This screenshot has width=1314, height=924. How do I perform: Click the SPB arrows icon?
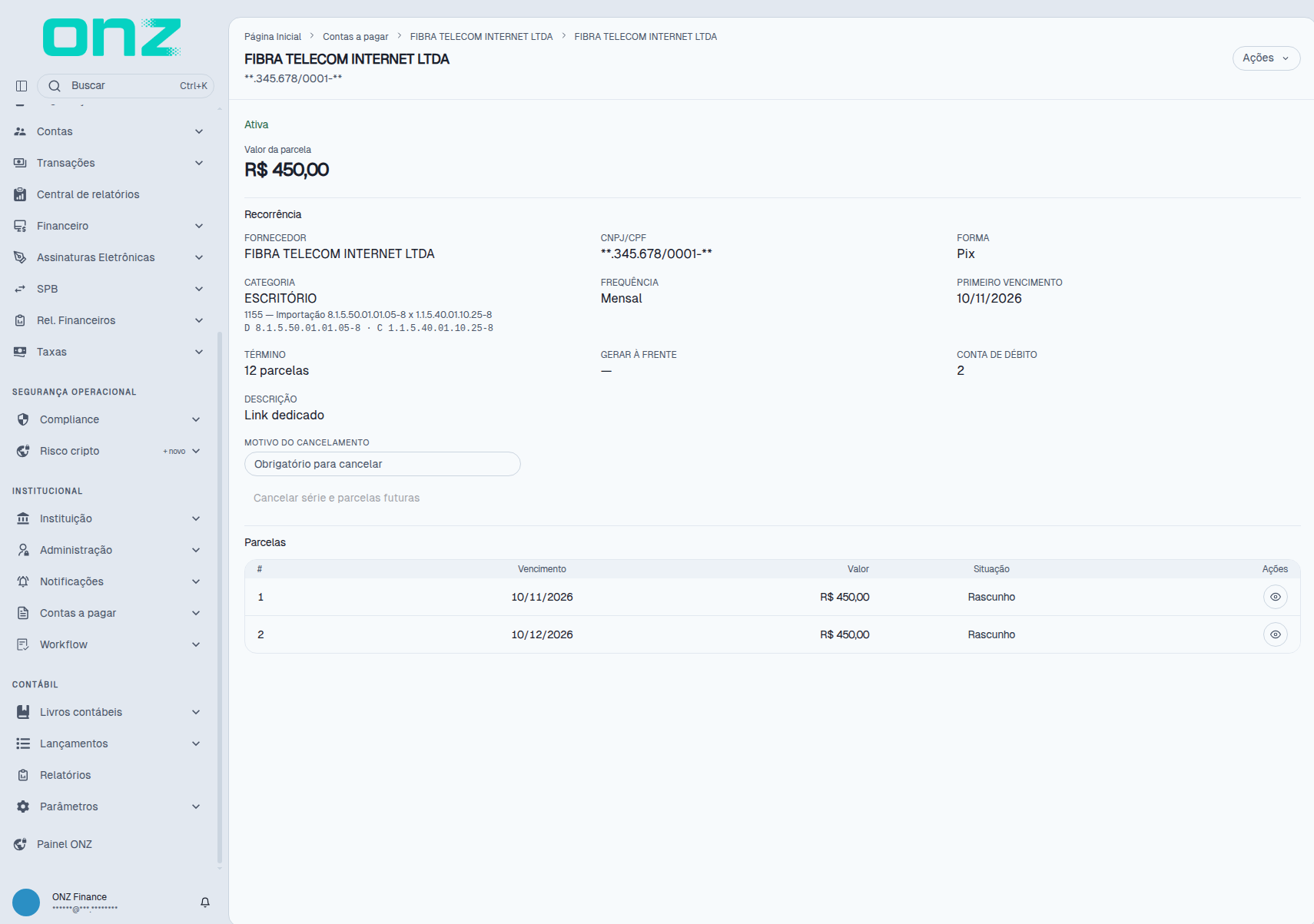coord(20,289)
